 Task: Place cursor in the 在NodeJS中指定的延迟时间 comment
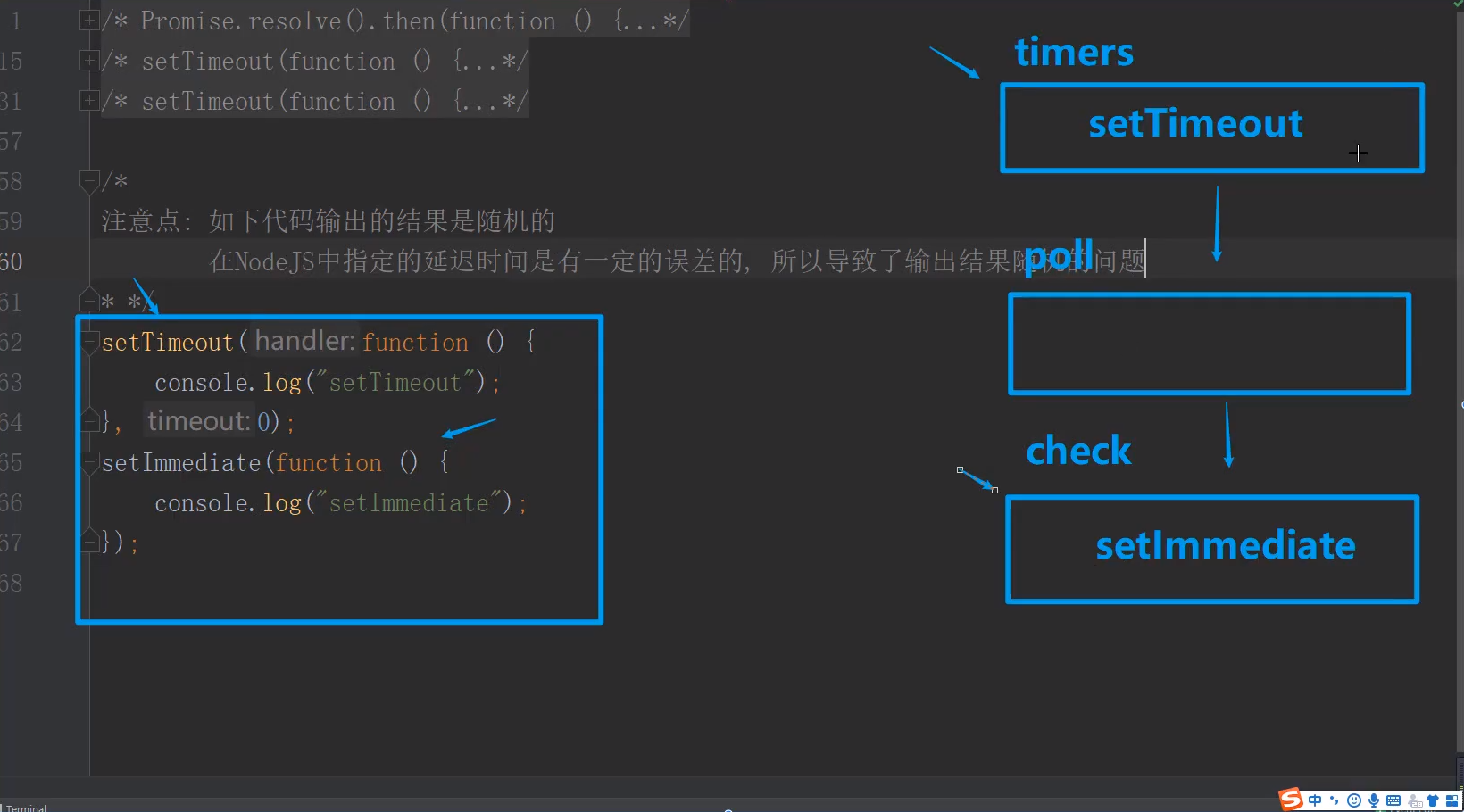tap(677, 261)
